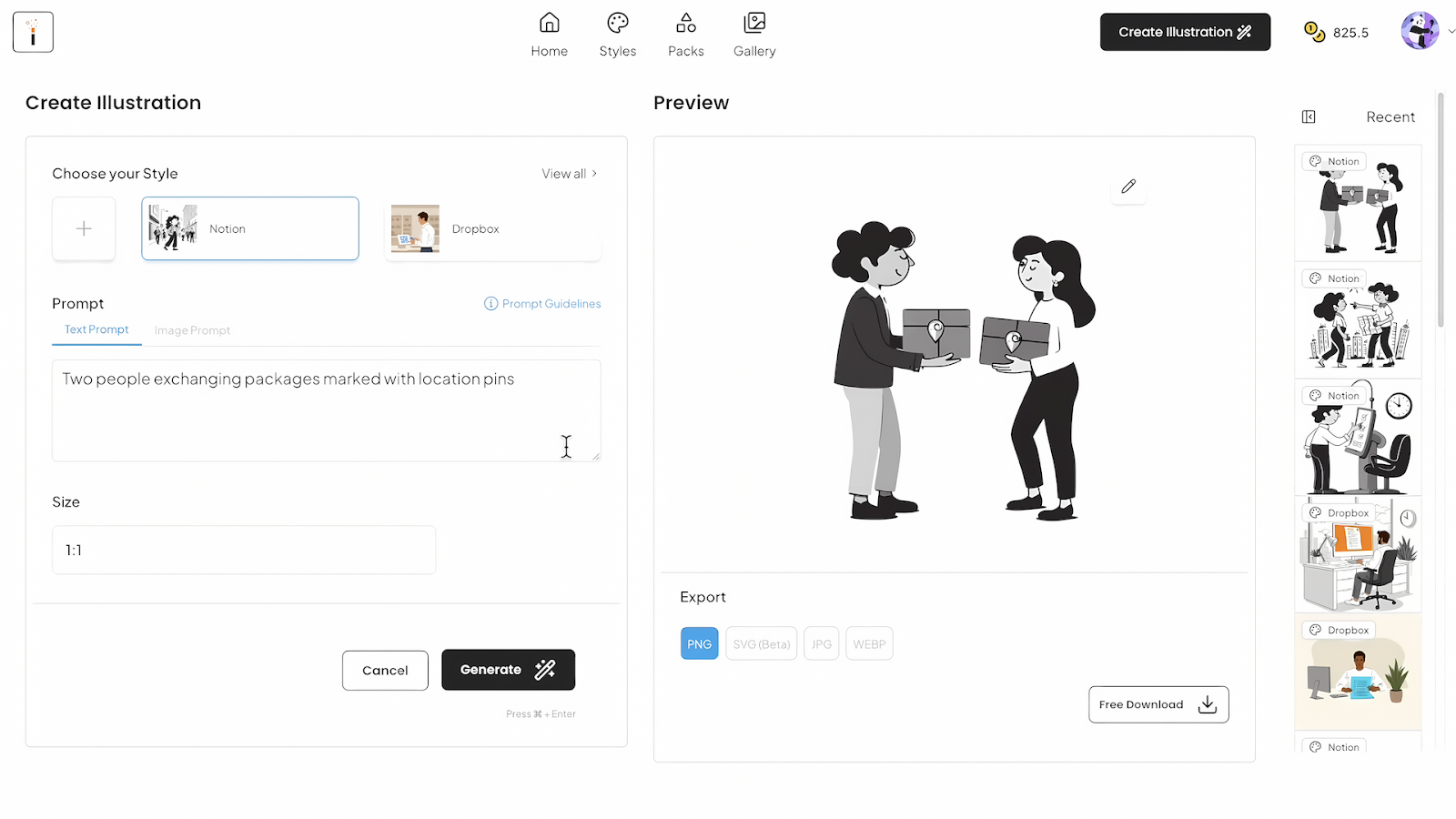This screenshot has width=1456, height=819.
Task: Click the app logo in top-left corner
Action: (x=33, y=32)
